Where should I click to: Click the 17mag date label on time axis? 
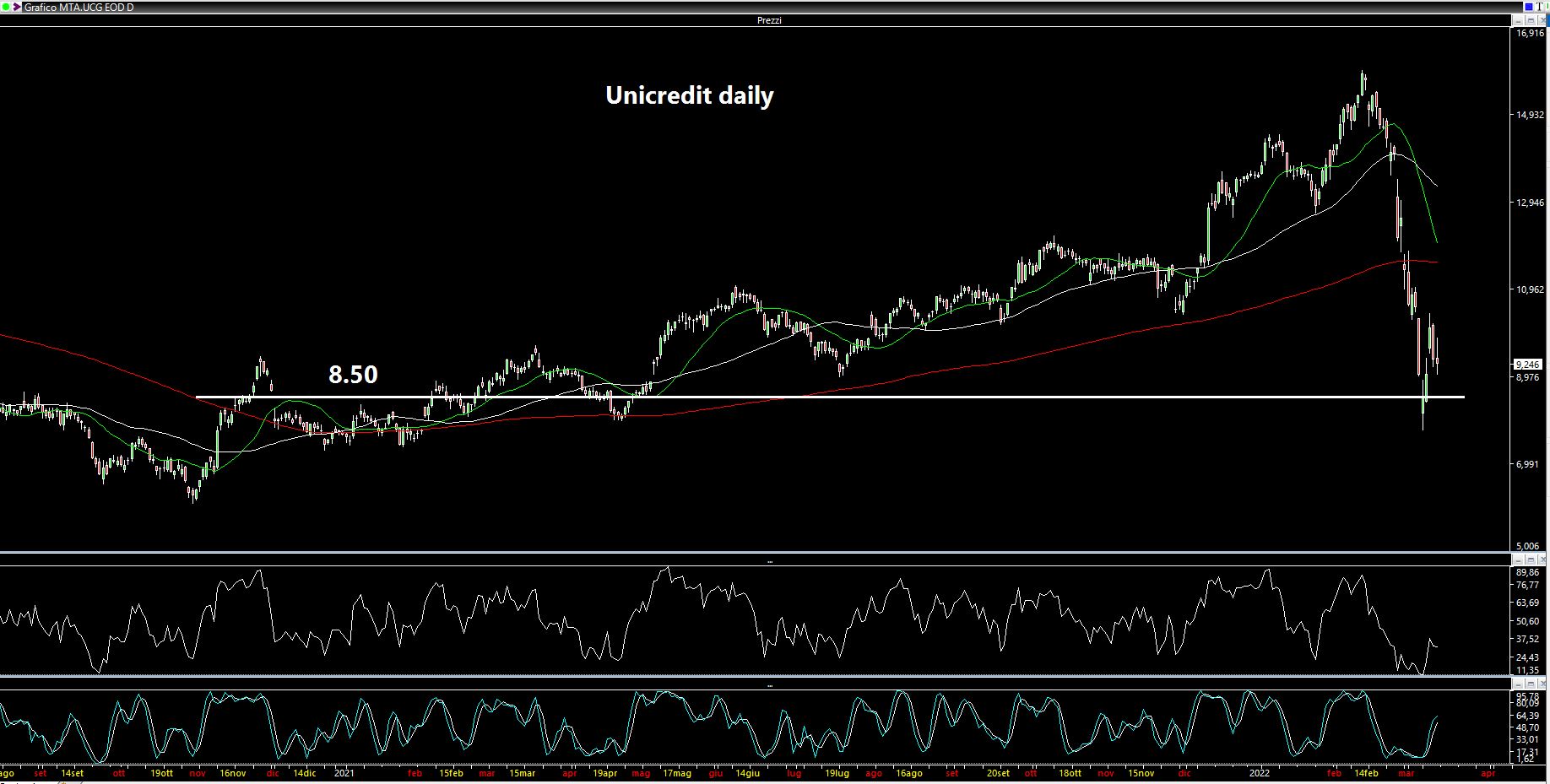click(x=677, y=773)
